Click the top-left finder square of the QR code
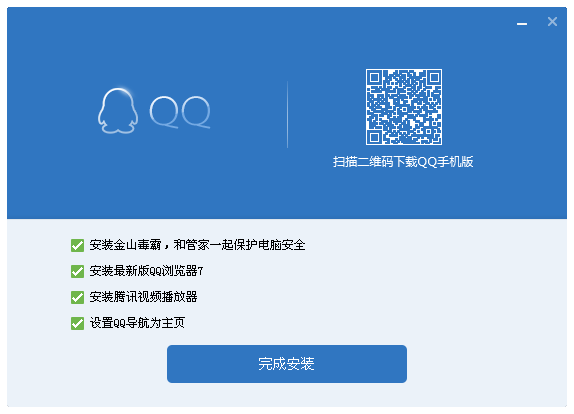This screenshot has width=574, height=414. click(x=374, y=77)
